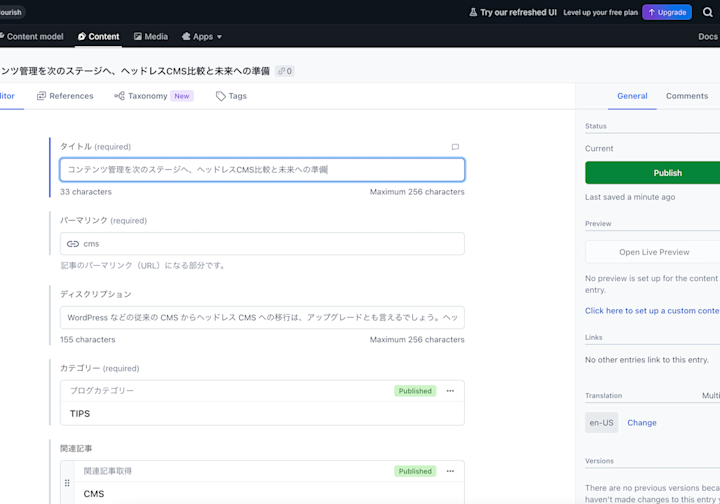
Task: Click the パーマリンク cms input field
Action: coord(262,244)
